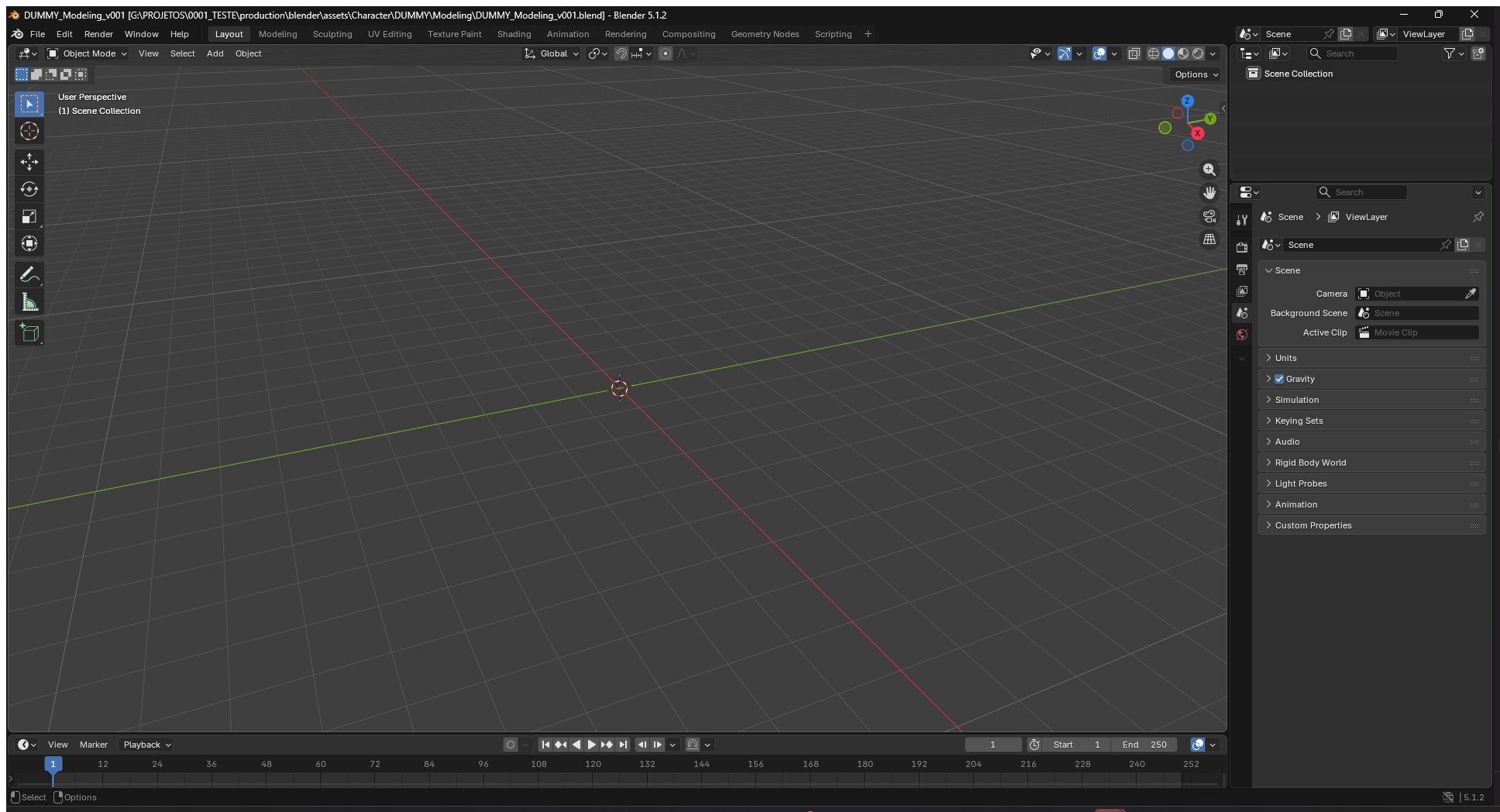
Task: Open the Output properties tab icon
Action: pyautogui.click(x=1242, y=269)
